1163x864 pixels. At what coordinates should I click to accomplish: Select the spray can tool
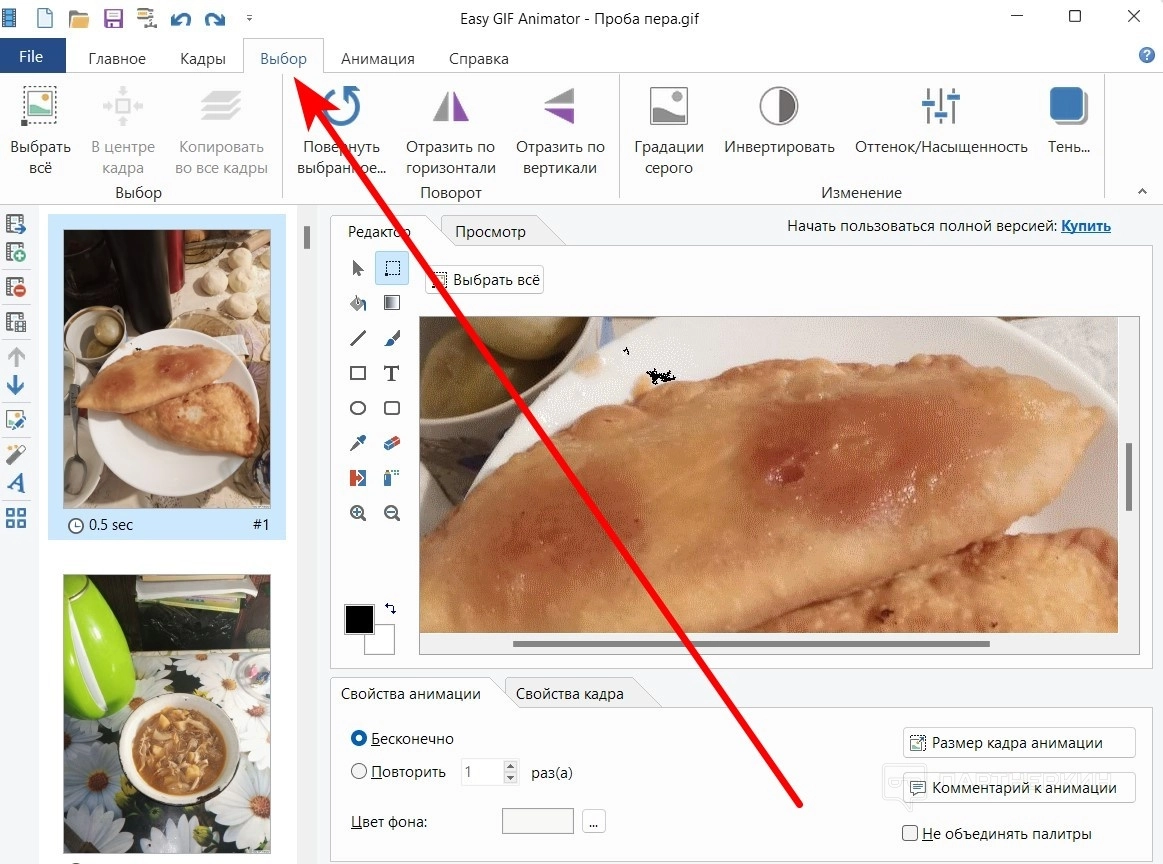click(x=392, y=478)
